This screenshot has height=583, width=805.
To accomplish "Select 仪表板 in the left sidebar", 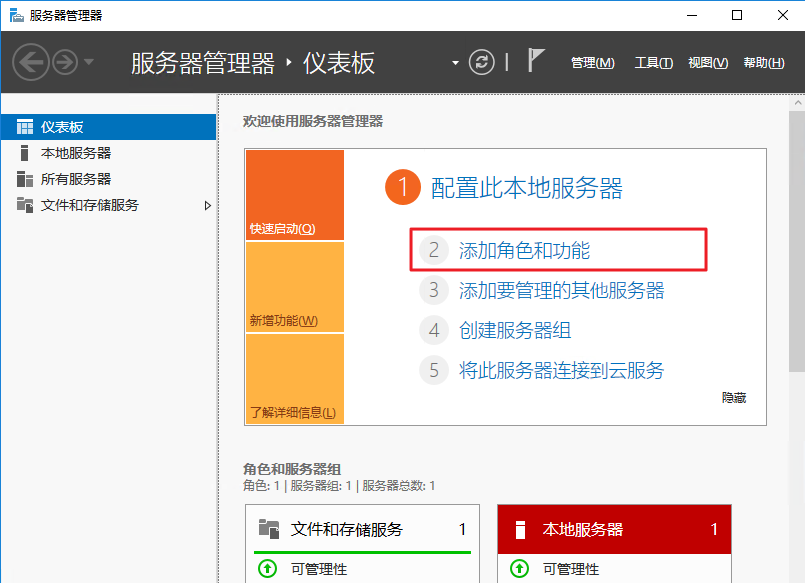I will tap(109, 127).
